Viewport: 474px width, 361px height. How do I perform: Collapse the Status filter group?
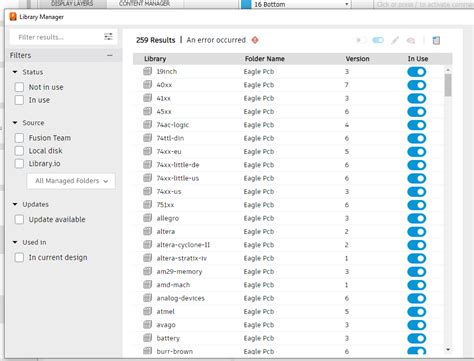point(15,72)
